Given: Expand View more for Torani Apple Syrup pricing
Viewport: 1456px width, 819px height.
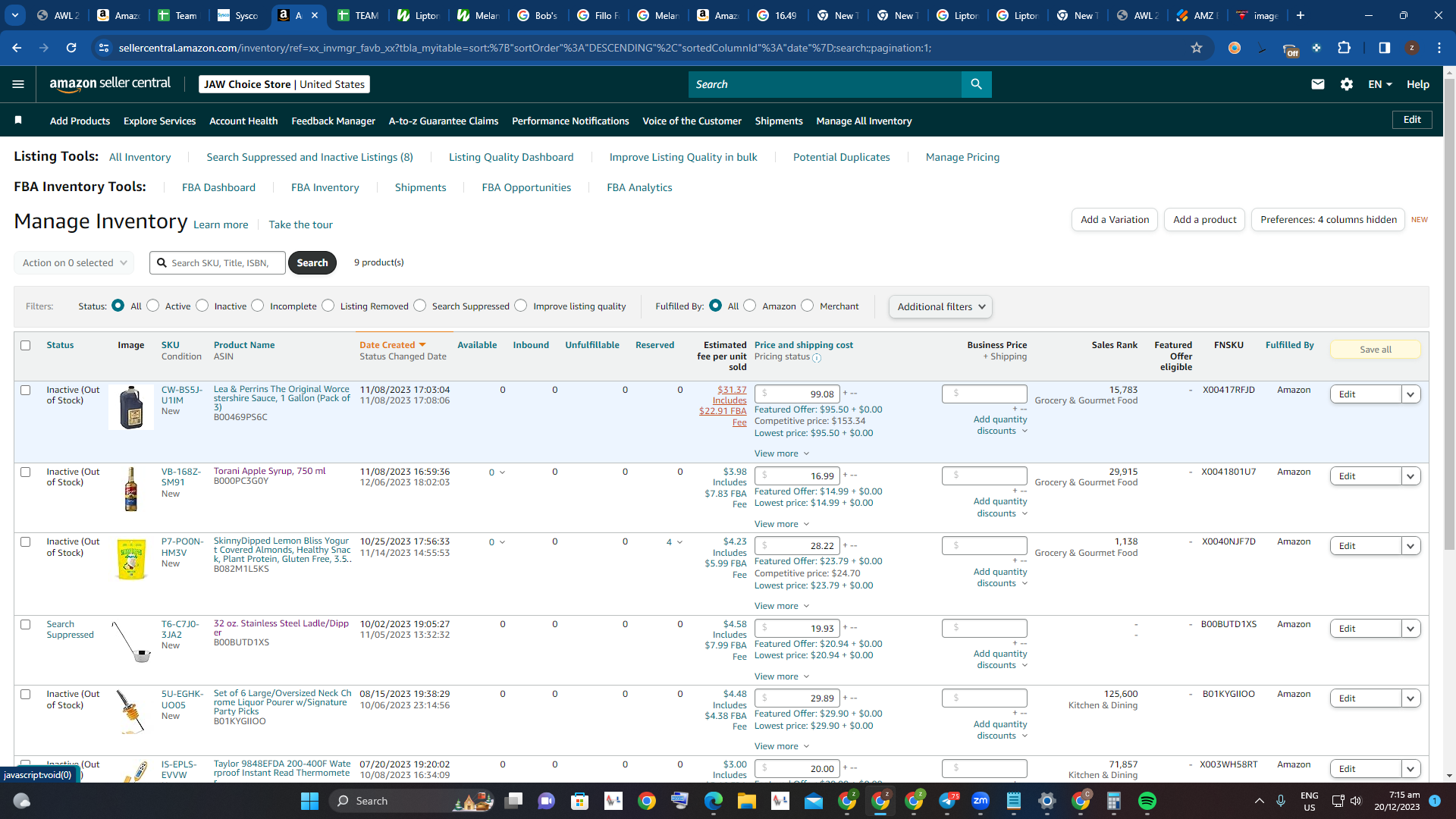Looking at the screenshot, I should pos(782,524).
